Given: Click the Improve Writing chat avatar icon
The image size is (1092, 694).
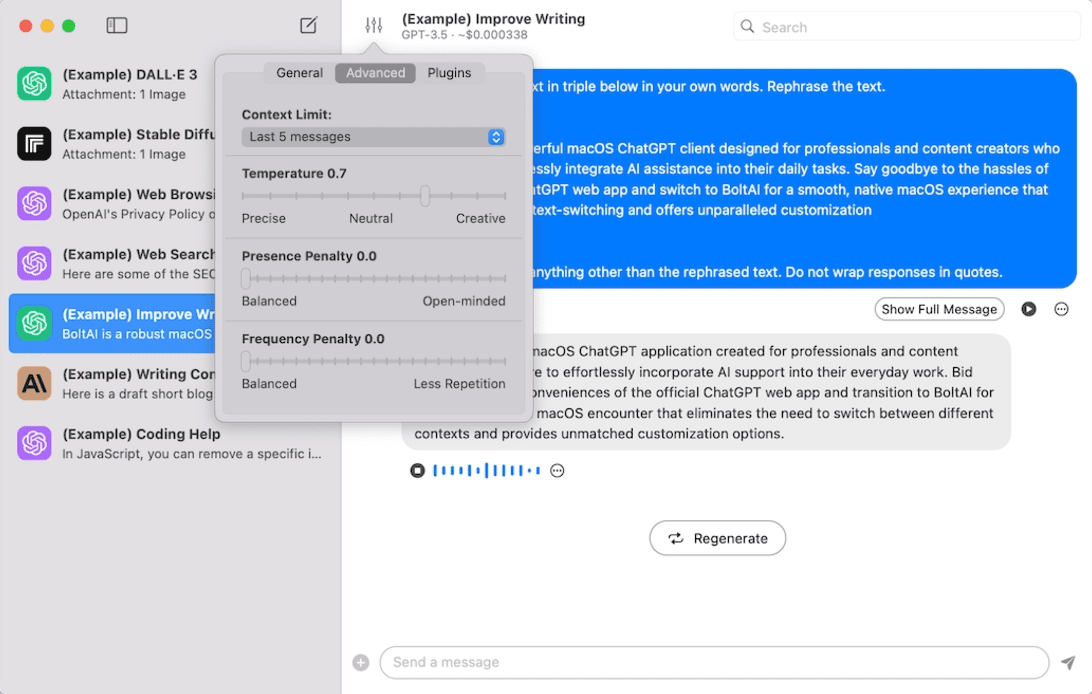Looking at the screenshot, I should [34, 324].
